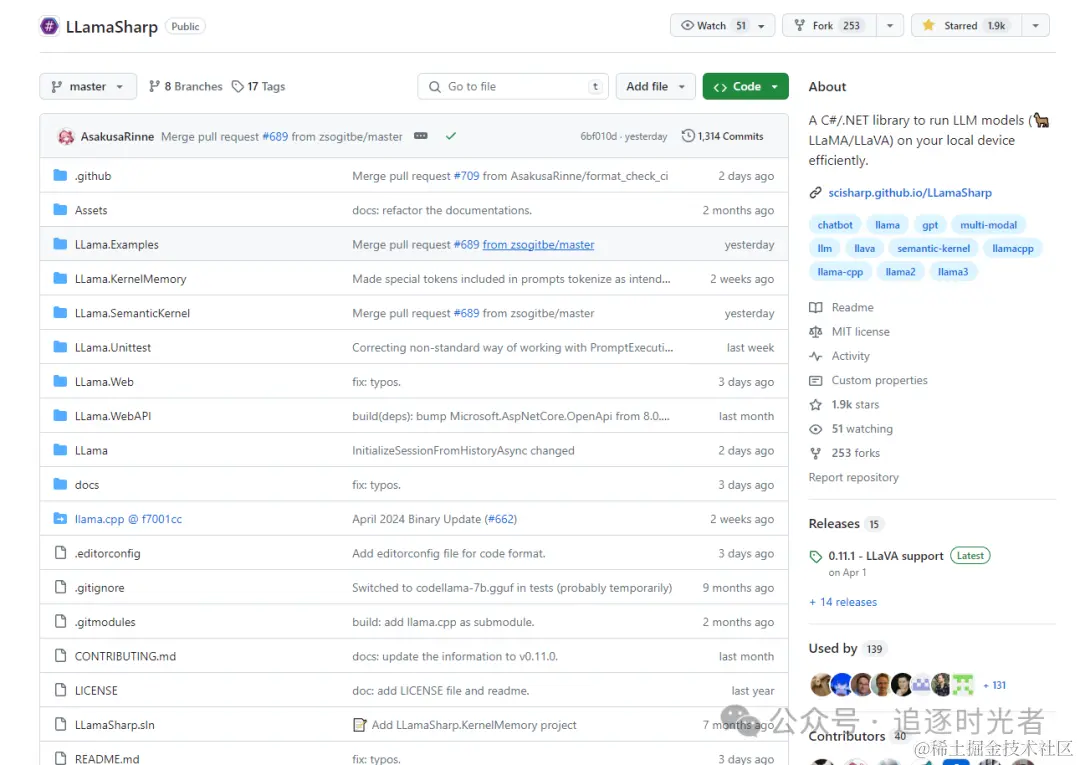This screenshot has height=765, width=1080.
Task: Toggle the Starred button
Action: [x=966, y=25]
